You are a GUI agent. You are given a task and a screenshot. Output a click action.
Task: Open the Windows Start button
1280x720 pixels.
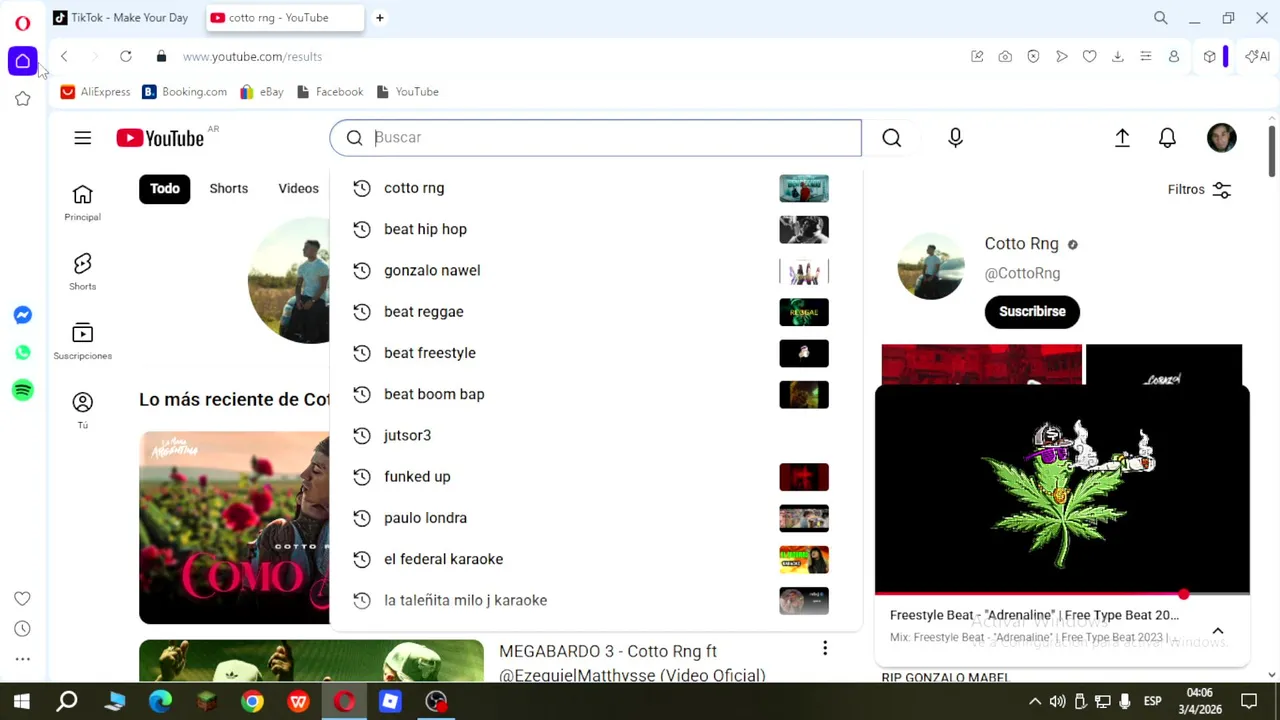click(x=21, y=701)
